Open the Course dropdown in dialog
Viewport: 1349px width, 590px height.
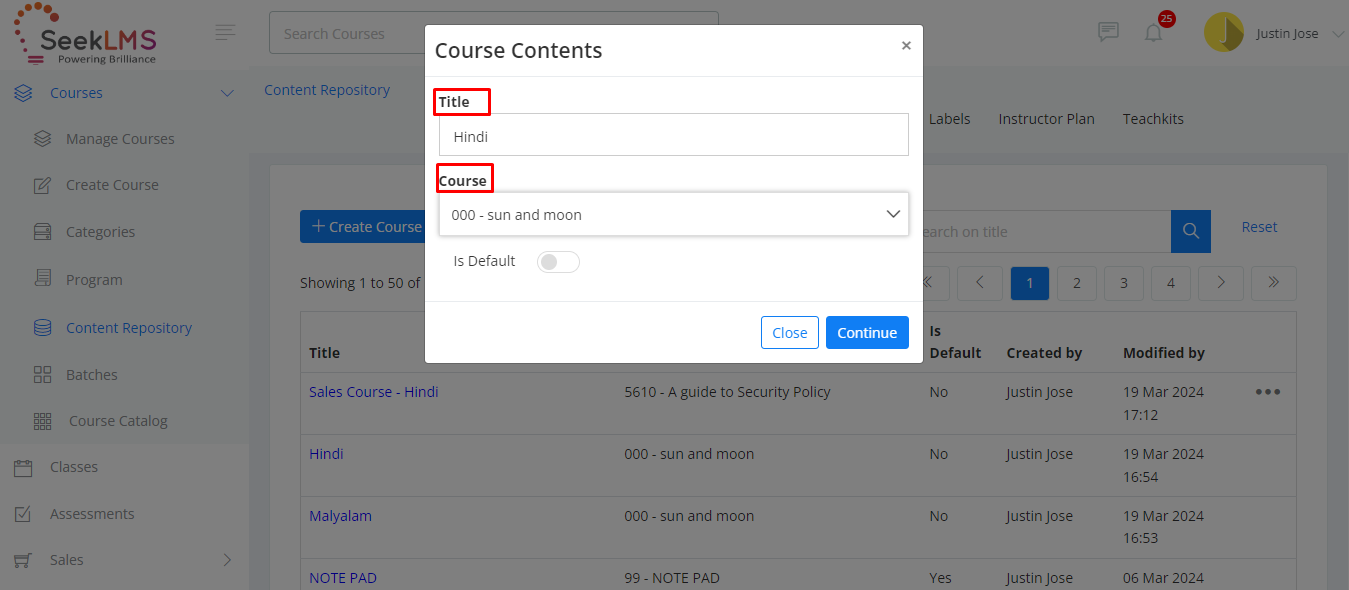673,214
